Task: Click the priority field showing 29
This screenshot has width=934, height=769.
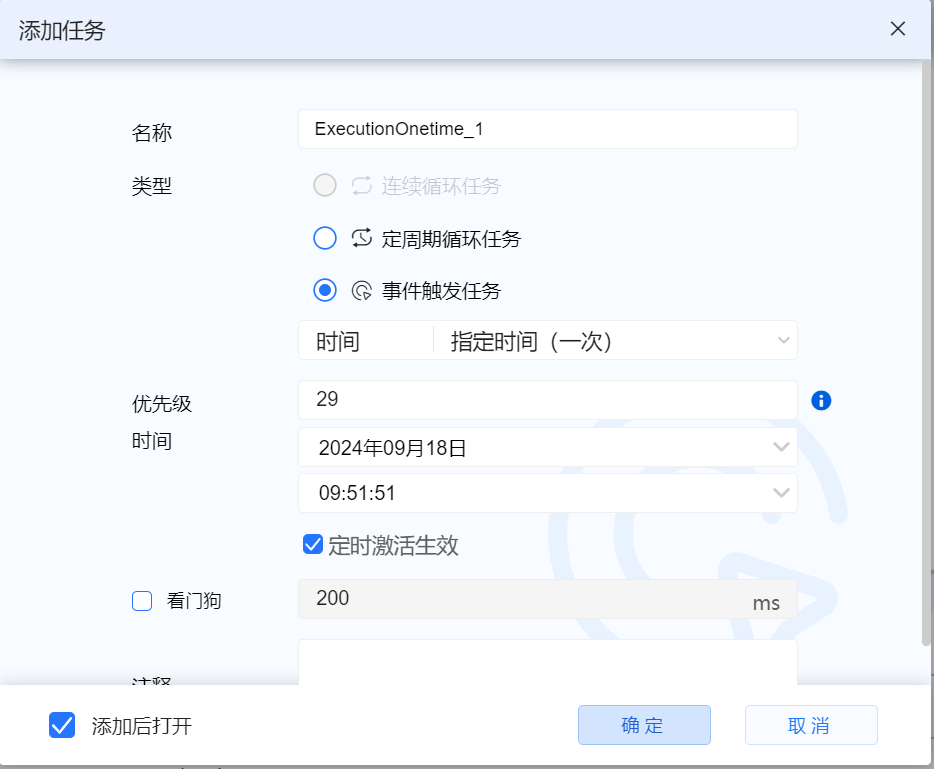Action: click(548, 400)
